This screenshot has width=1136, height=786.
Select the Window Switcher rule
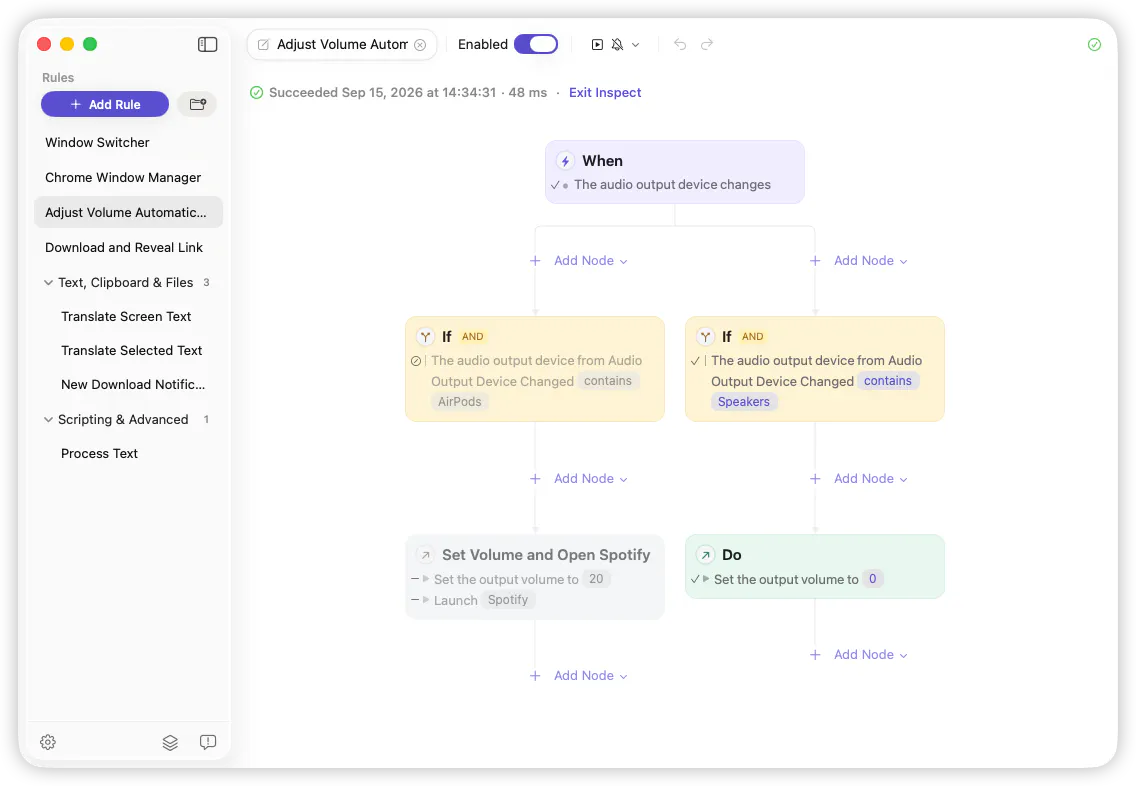(x=128, y=143)
